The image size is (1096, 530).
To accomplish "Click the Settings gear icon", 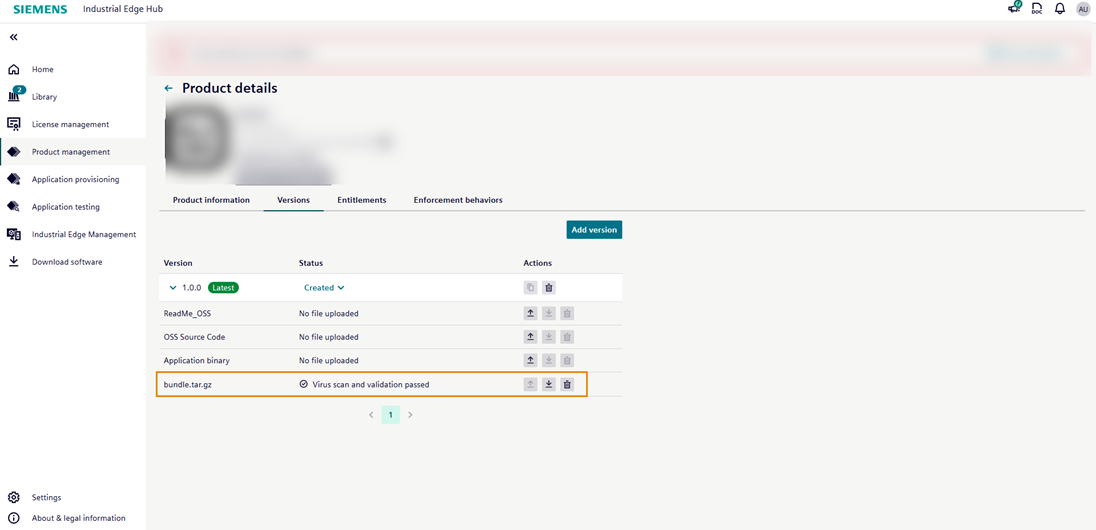I will (x=13, y=497).
